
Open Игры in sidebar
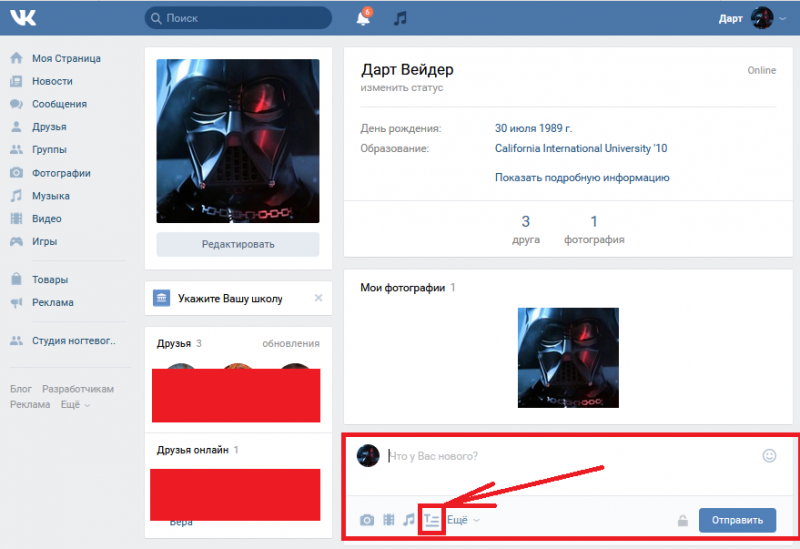(x=44, y=241)
